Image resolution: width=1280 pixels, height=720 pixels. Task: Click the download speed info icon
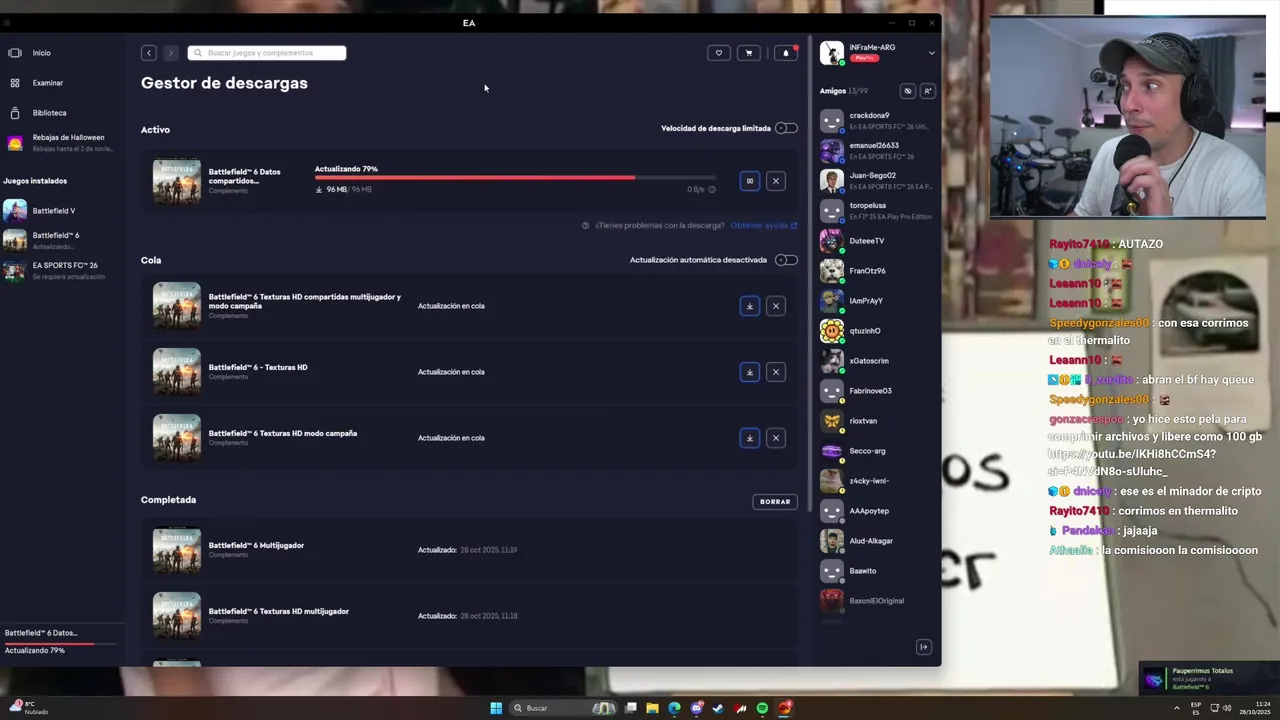(712, 190)
